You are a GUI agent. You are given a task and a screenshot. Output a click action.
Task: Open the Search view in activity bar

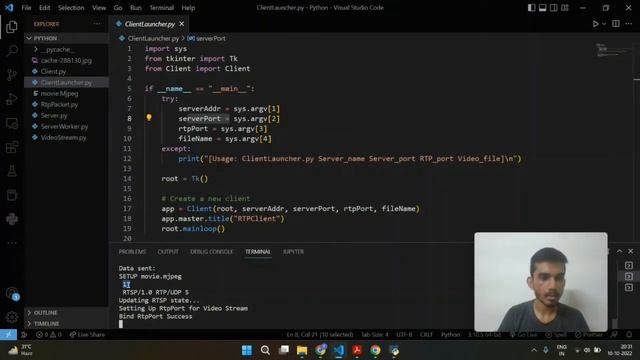click(12, 51)
